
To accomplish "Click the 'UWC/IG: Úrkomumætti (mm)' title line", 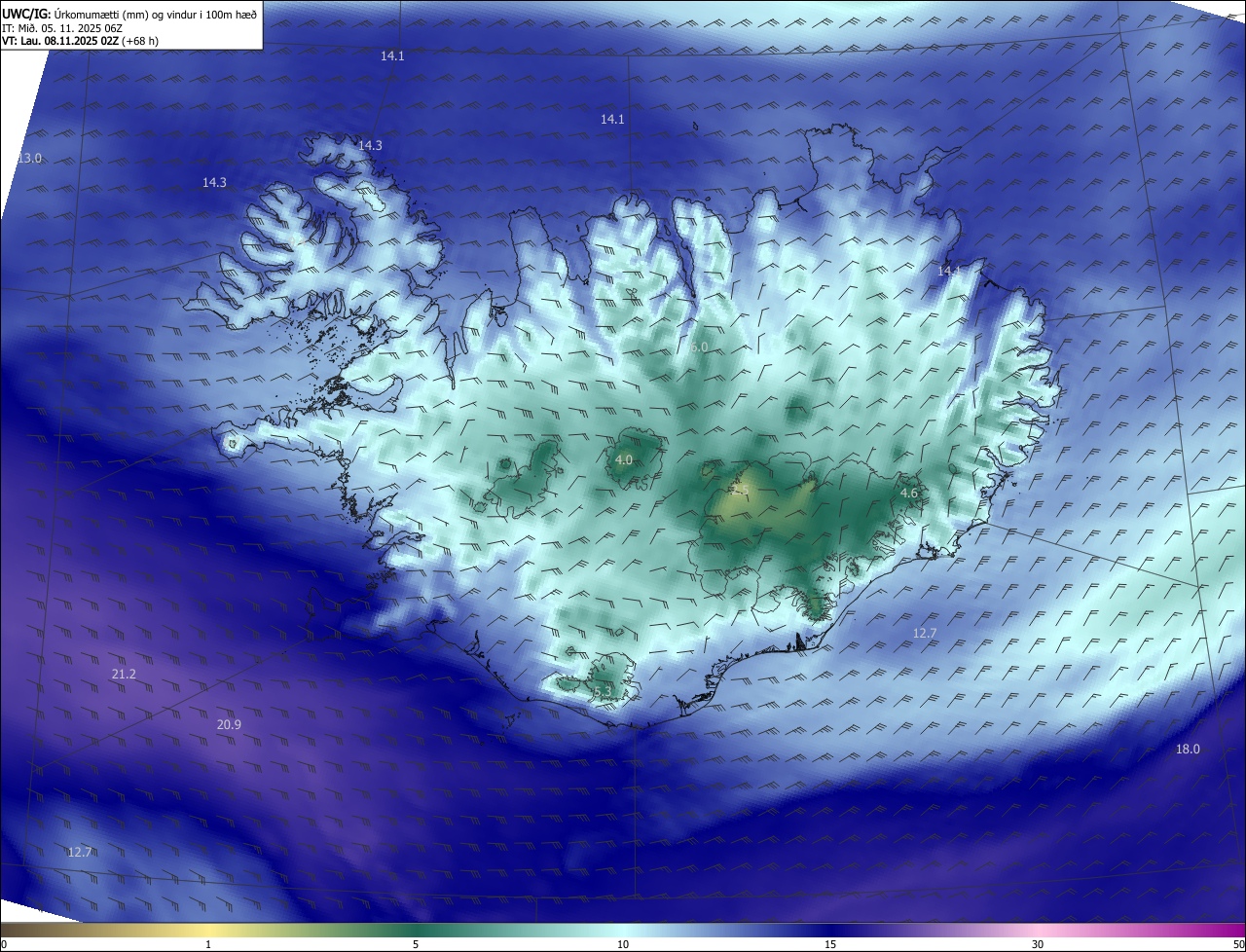I will pos(130,14).
